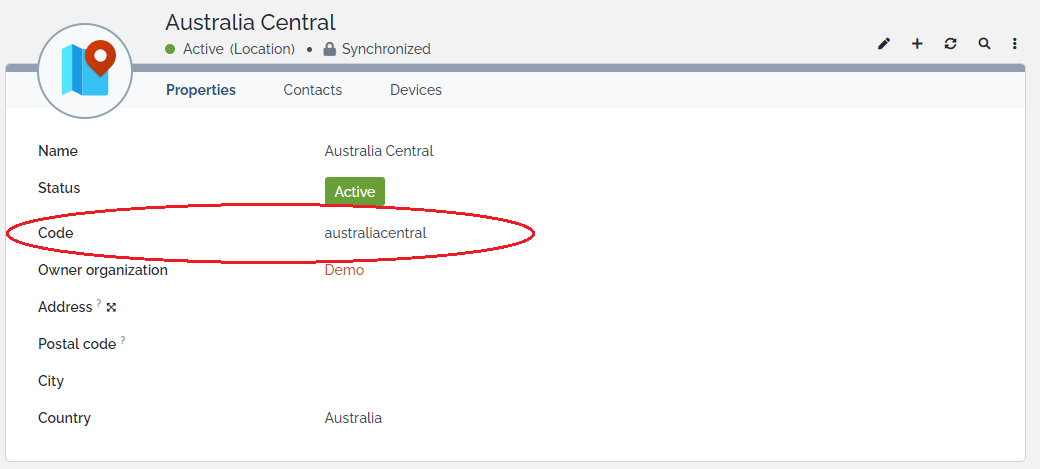Switch to the Properties tab
The height and width of the screenshot is (469, 1040).
pos(201,90)
